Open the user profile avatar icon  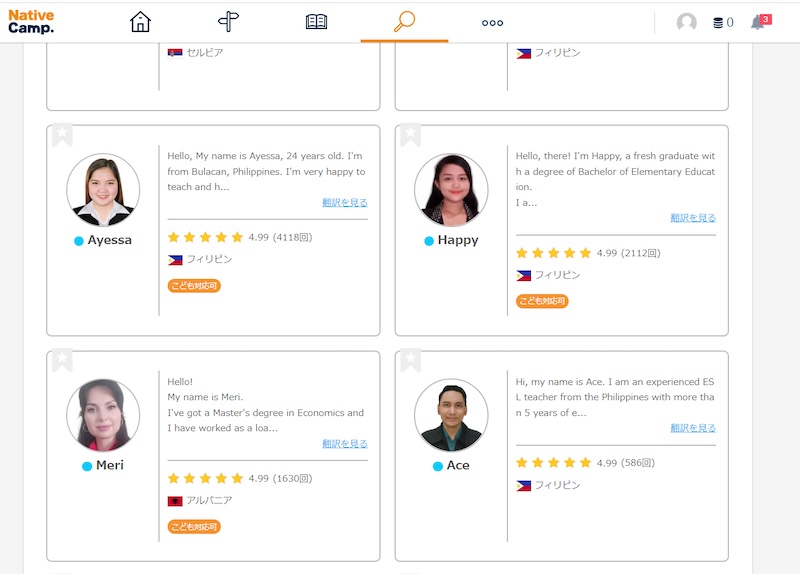[x=687, y=22]
